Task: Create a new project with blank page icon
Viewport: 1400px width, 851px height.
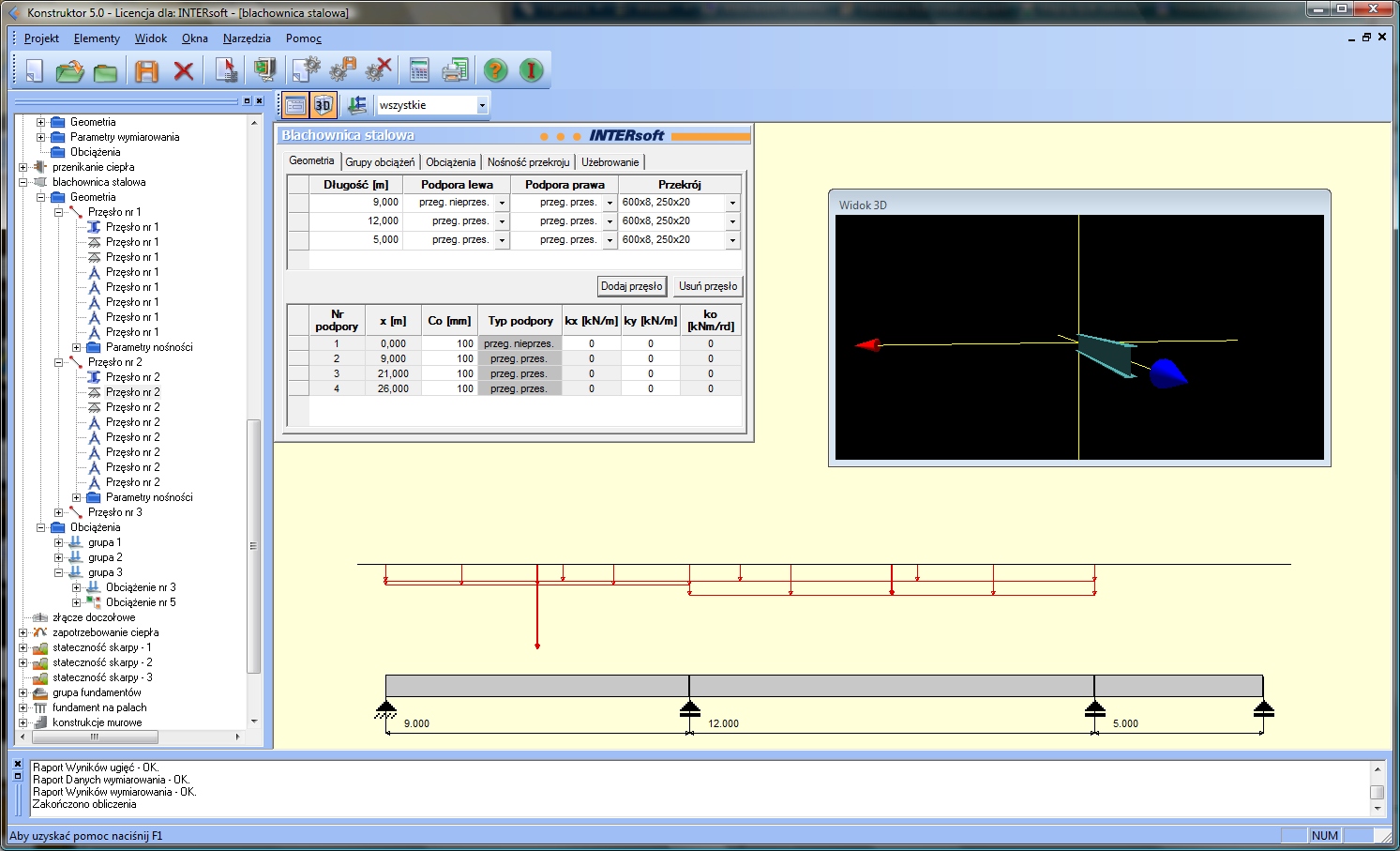Action: [34, 70]
